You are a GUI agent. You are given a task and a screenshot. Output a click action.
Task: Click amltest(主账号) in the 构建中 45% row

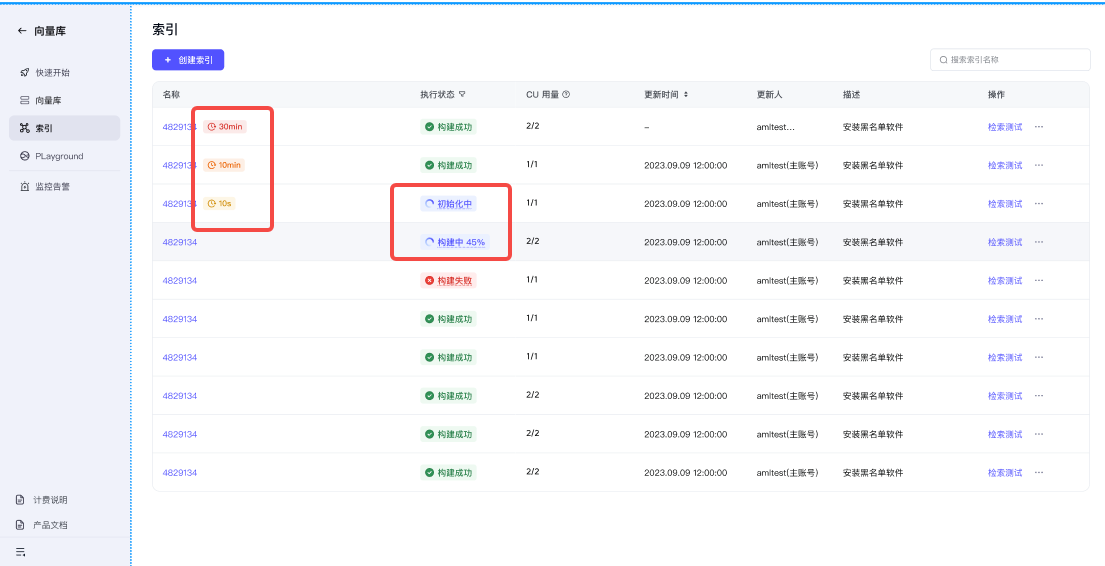(787, 242)
